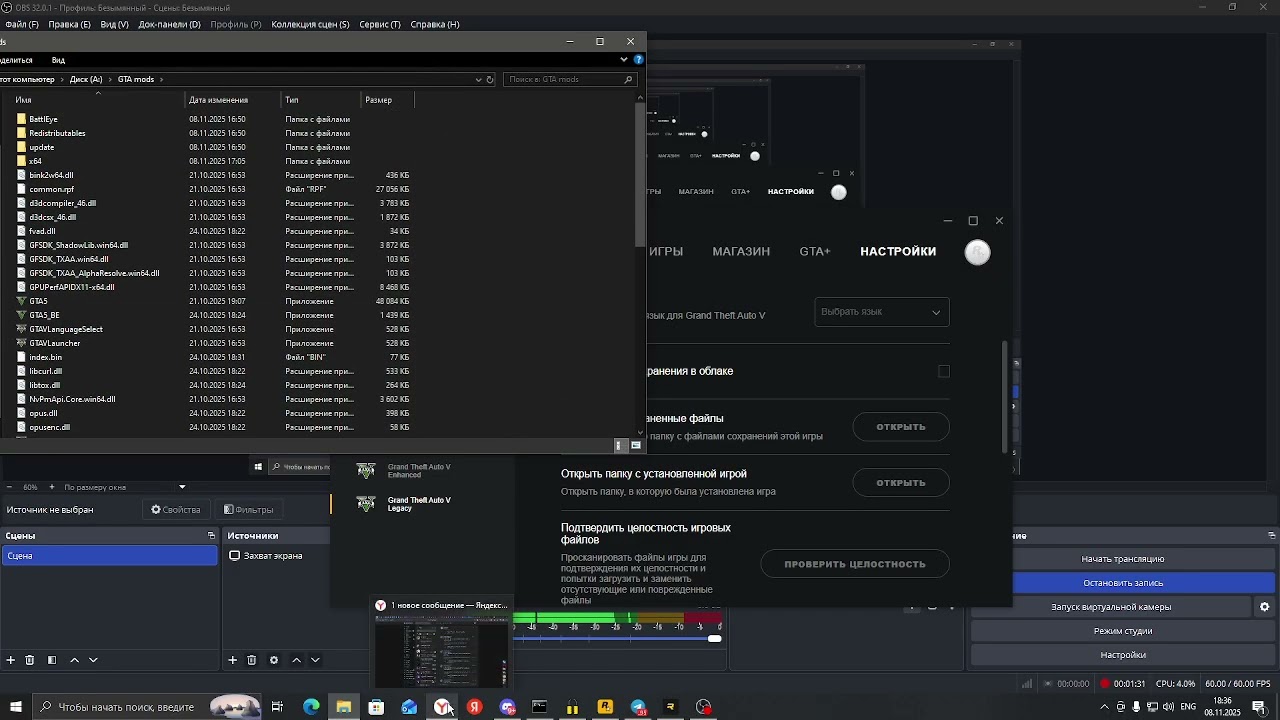Open the GTA5 application file
The width and height of the screenshot is (1280, 720).
click(x=38, y=301)
